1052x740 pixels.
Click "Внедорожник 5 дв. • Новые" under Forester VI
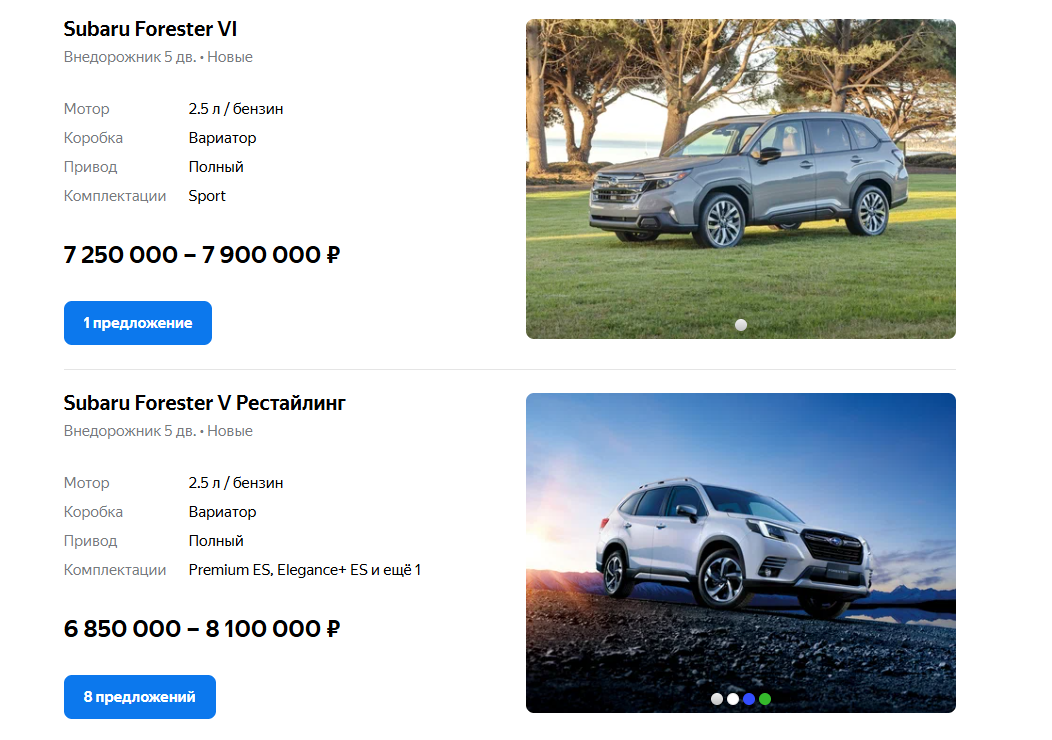click(x=158, y=57)
